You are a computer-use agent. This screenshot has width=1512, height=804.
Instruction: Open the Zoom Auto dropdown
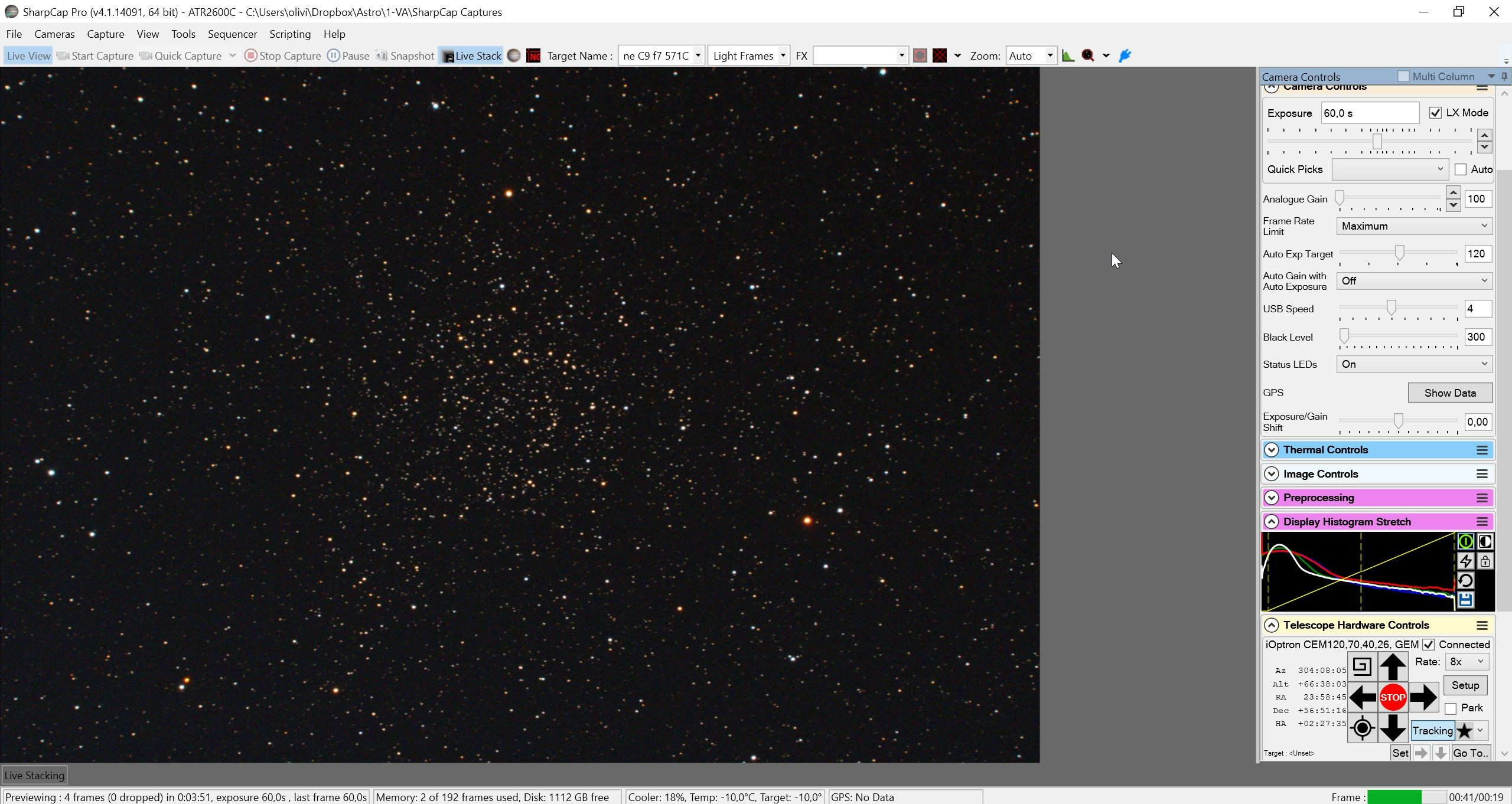tap(1031, 55)
